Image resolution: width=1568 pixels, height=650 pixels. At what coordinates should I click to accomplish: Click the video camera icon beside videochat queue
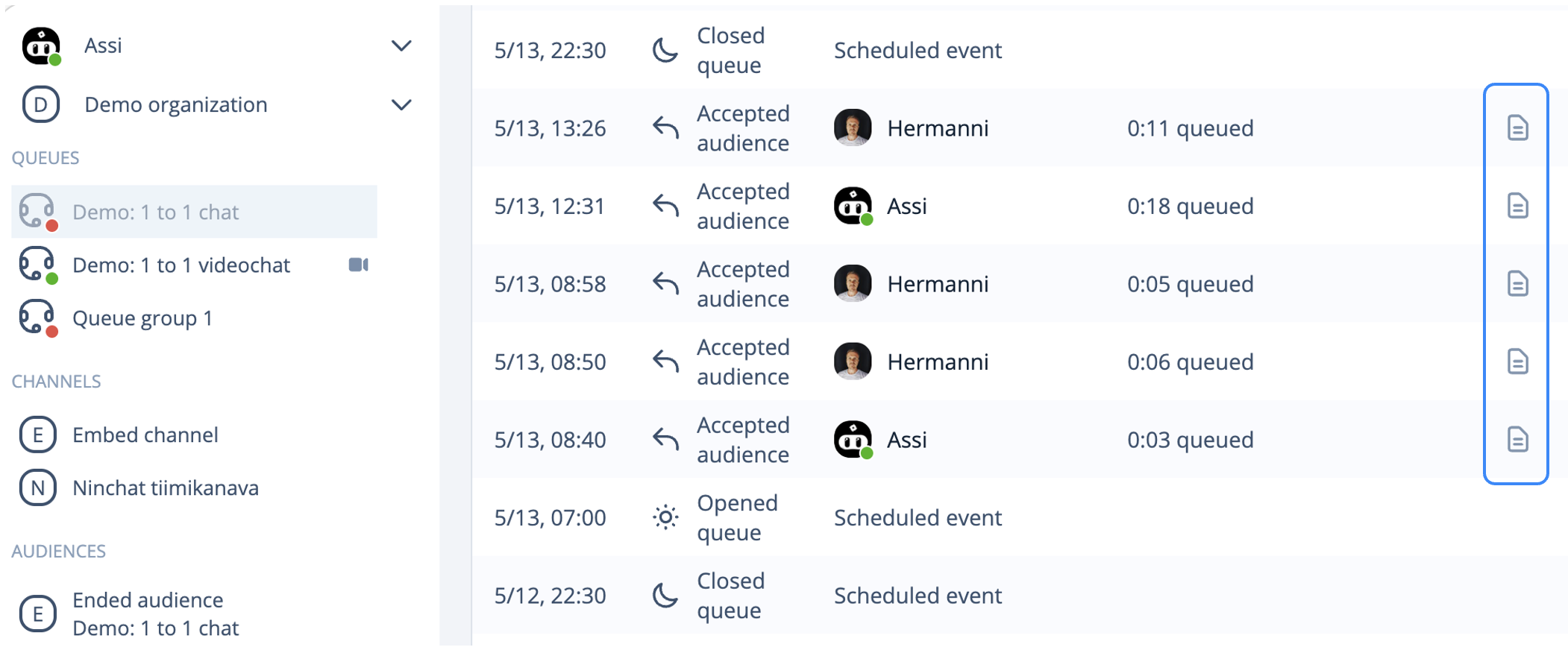click(x=359, y=265)
